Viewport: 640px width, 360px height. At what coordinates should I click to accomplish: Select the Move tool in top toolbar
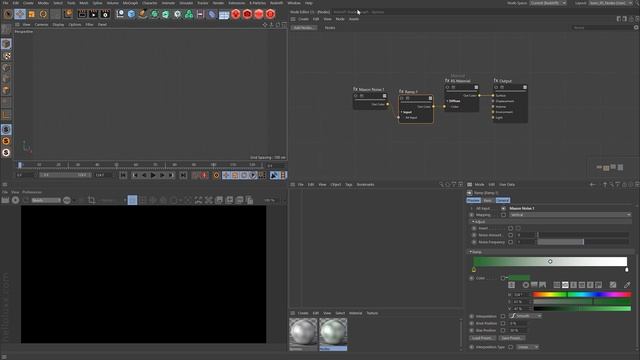click(20, 14)
